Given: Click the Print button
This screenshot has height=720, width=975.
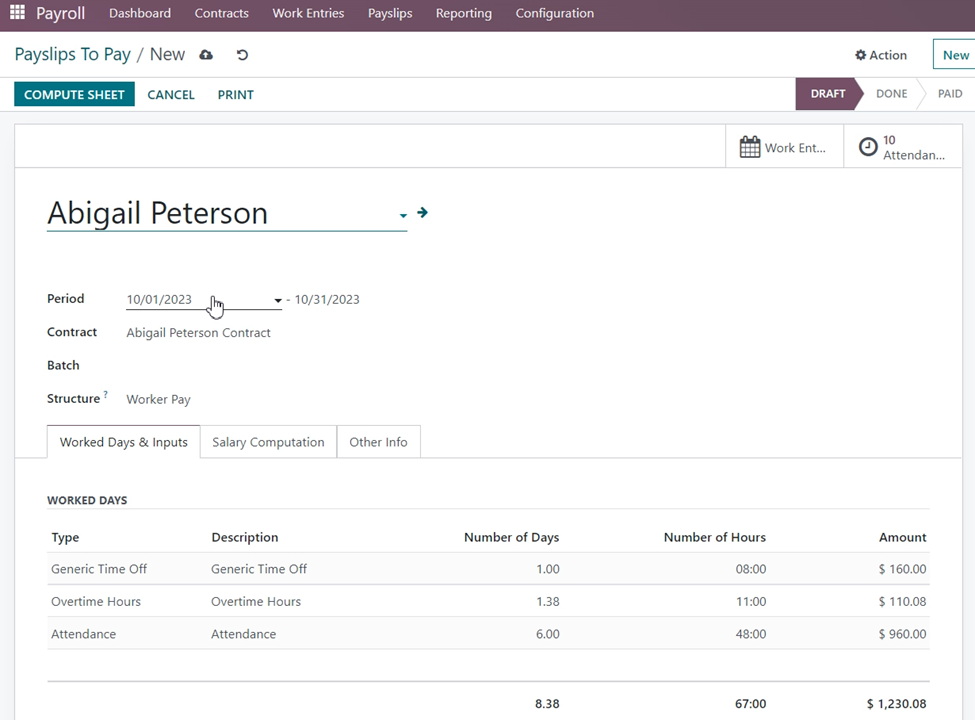Looking at the screenshot, I should coord(236,95).
